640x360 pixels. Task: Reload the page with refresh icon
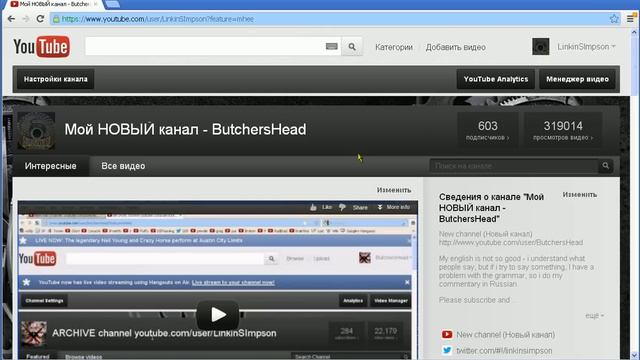(40, 19)
